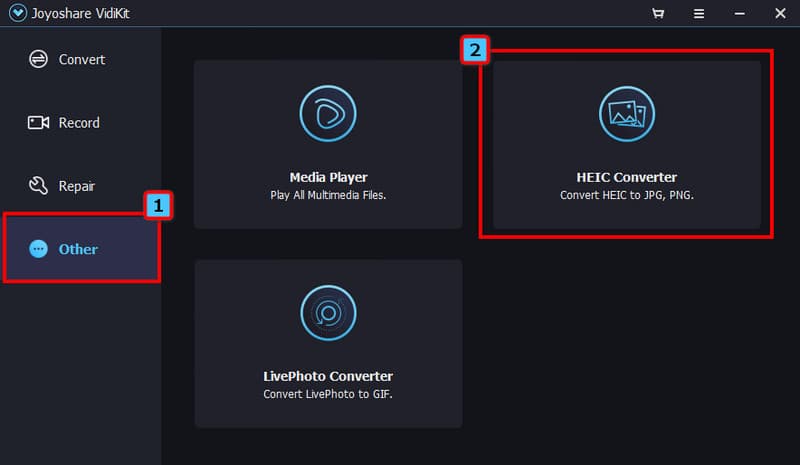Viewport: 800px width, 465px height.
Task: Click 'Convert HEIC to JPG, PNG.' text
Action: 627,195
